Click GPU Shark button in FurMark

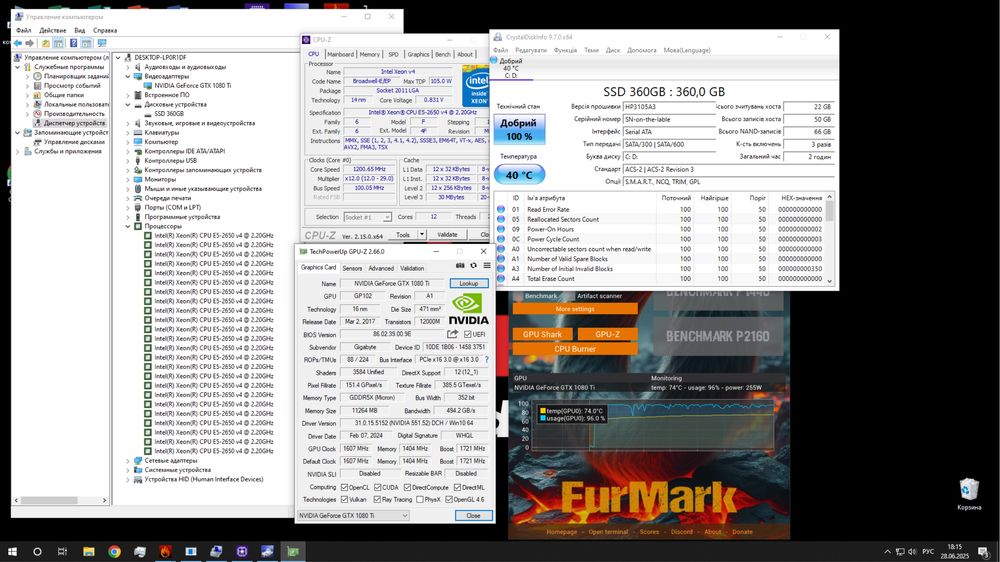(x=543, y=334)
